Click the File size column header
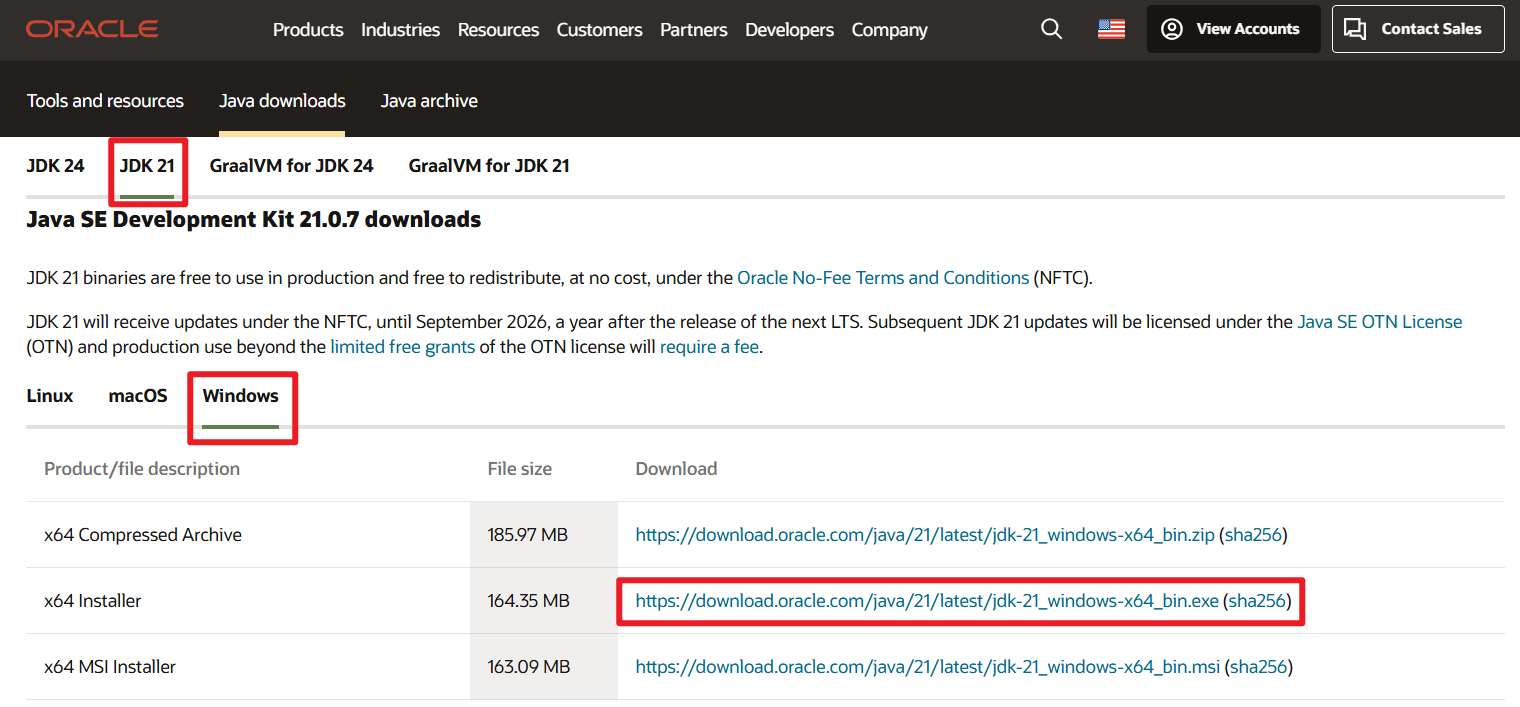 click(x=520, y=469)
